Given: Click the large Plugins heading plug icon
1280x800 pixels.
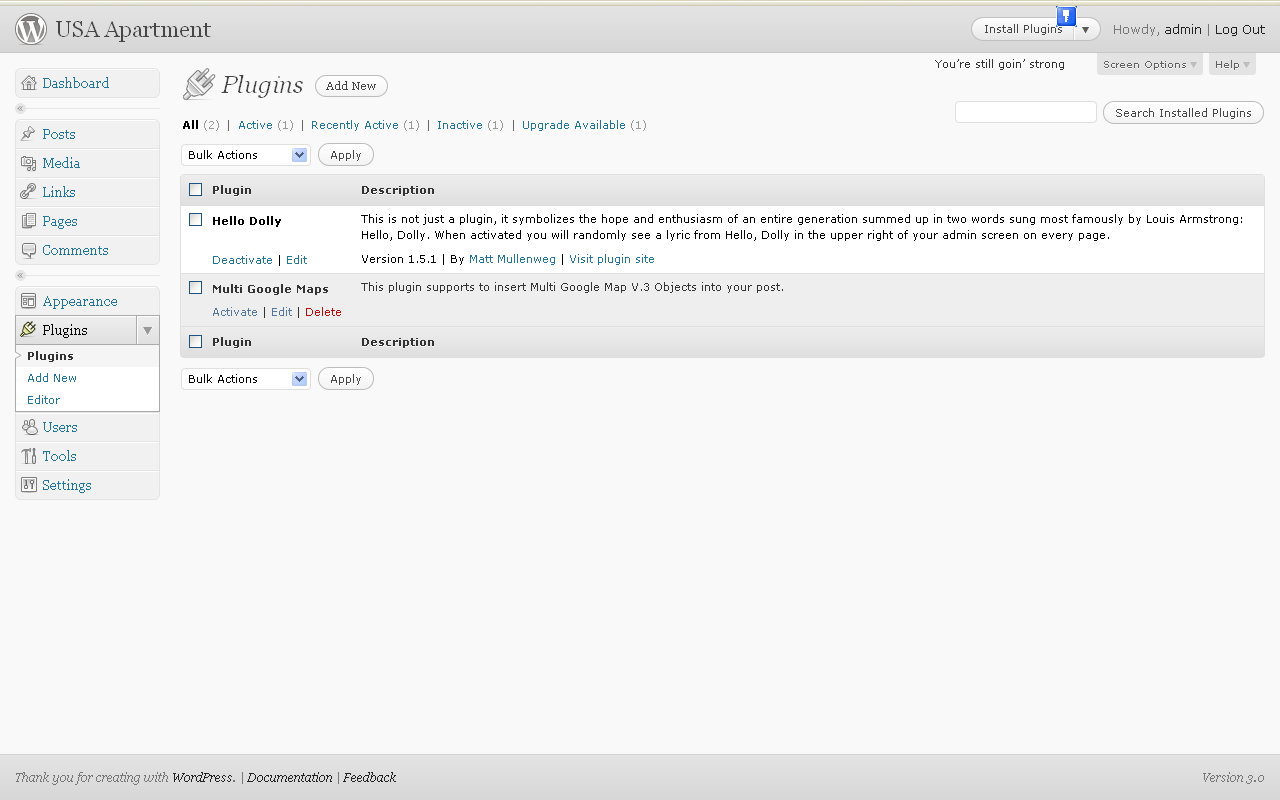Looking at the screenshot, I should coord(198,85).
